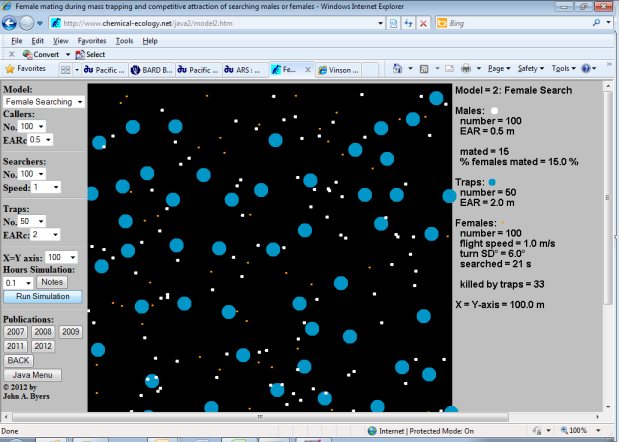Click the address bar URL field

[x=217, y=23]
